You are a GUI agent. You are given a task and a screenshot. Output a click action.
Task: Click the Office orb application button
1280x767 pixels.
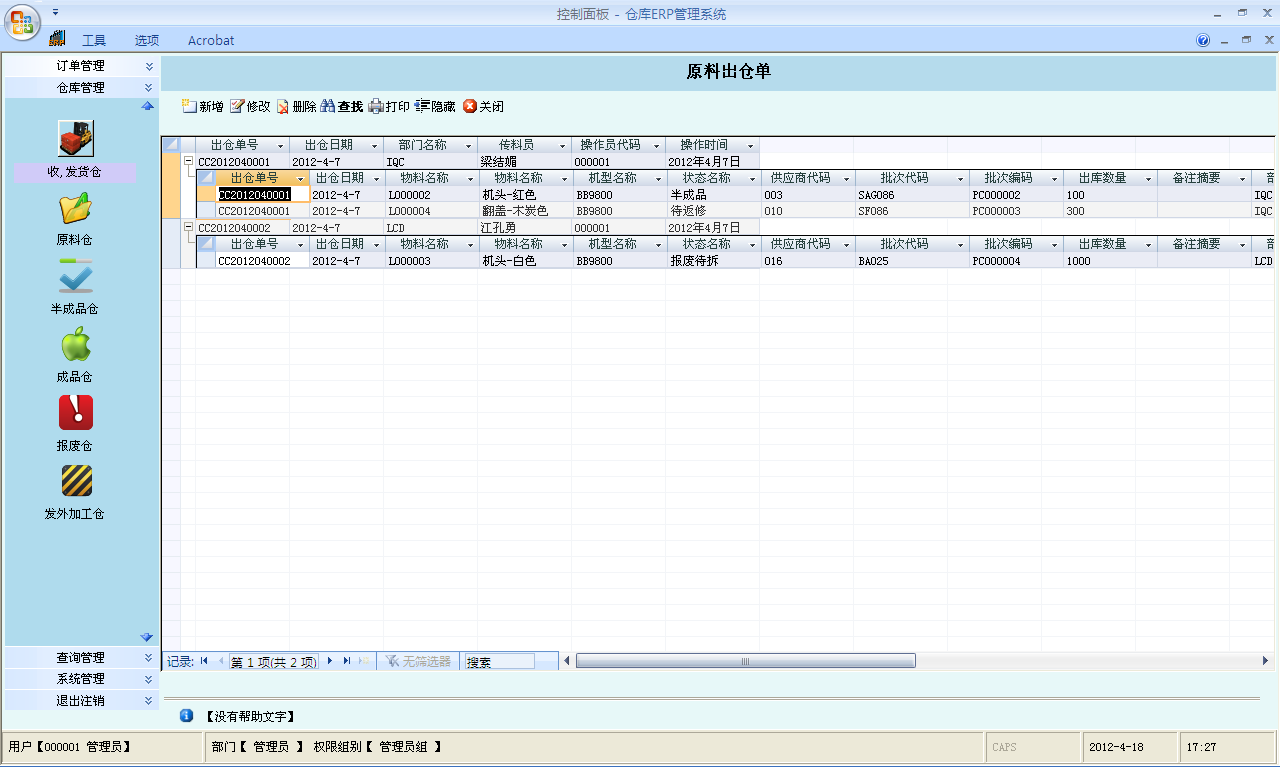click(23, 22)
